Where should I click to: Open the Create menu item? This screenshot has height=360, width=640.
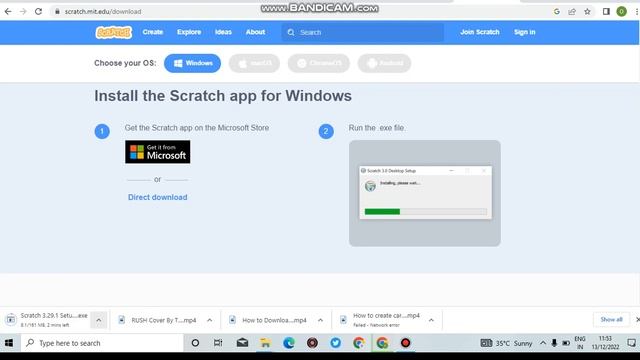coord(153,32)
